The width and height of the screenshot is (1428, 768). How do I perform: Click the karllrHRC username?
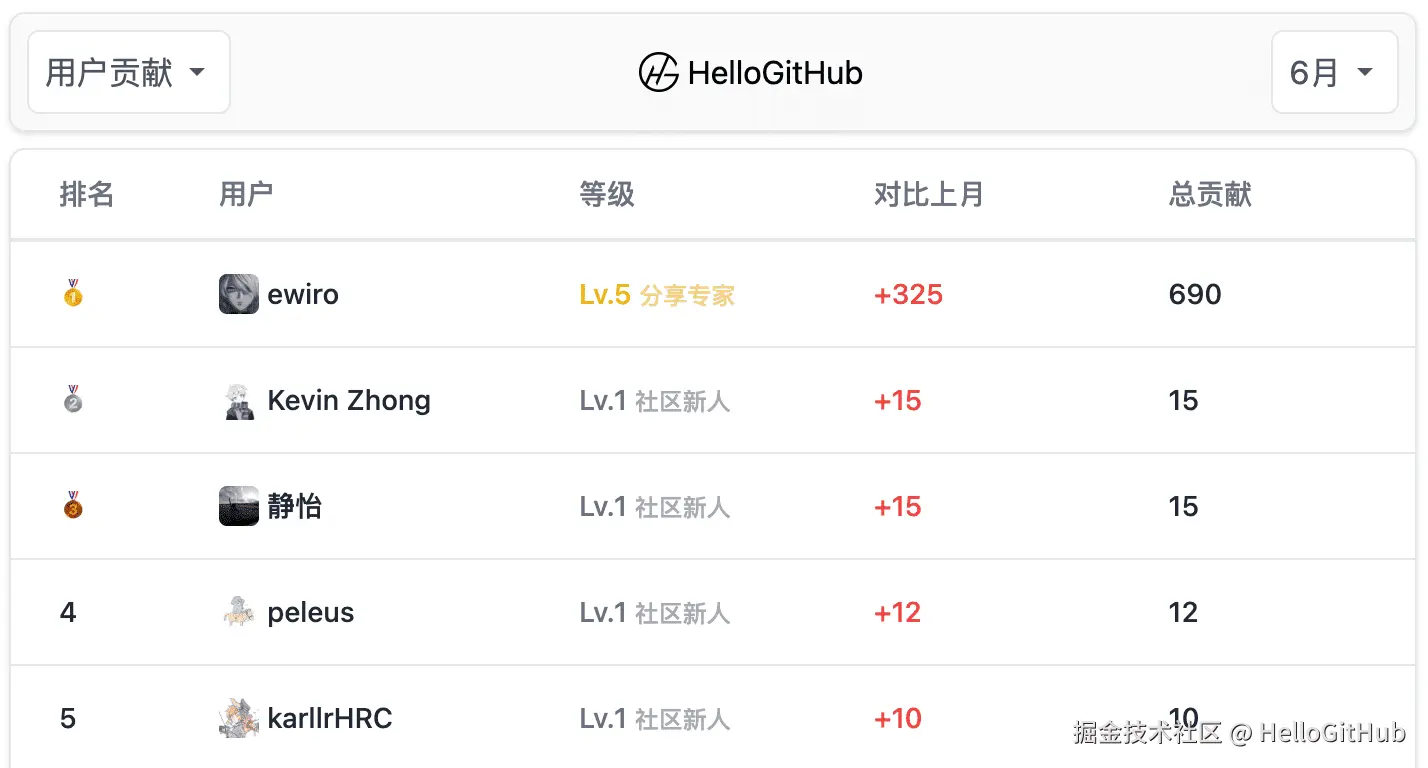[330, 718]
